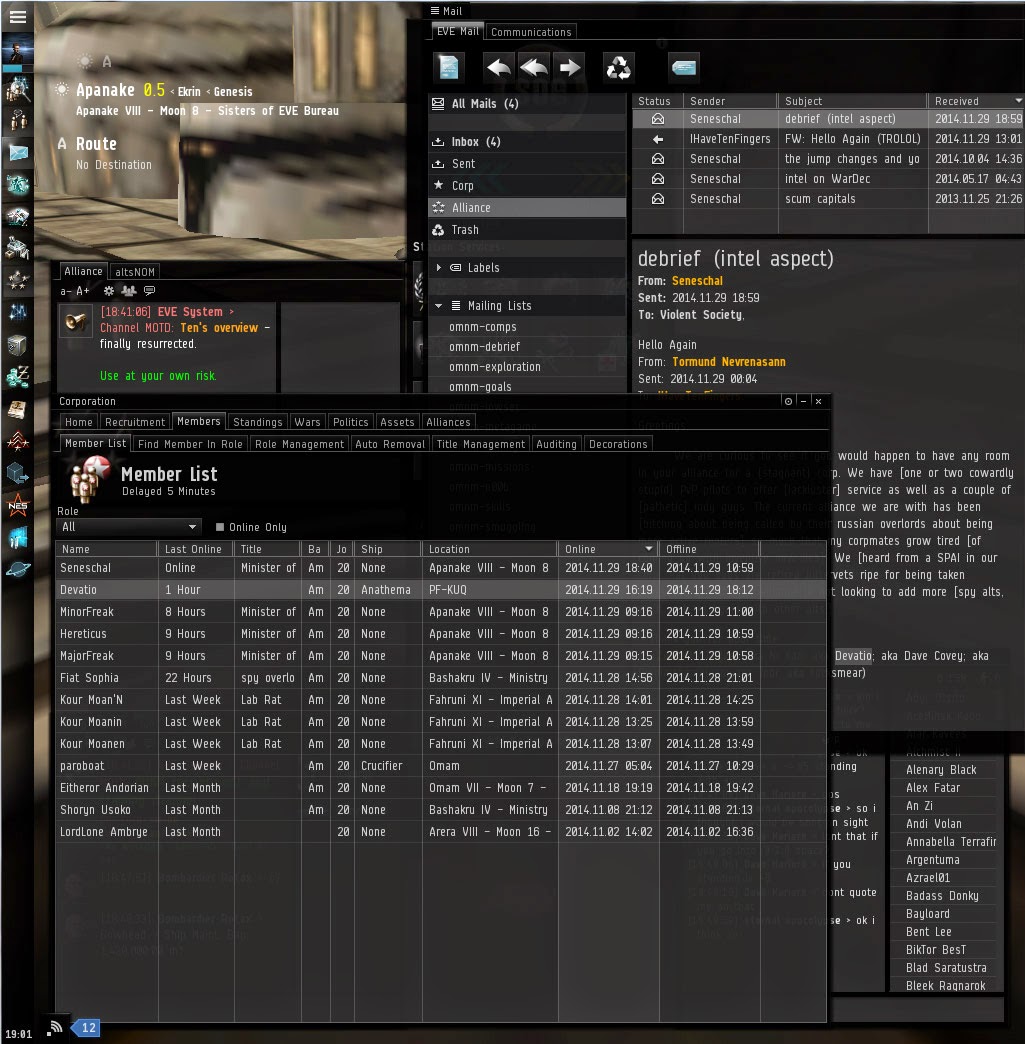Screen dimensions: 1025x1044
Task: Open the Assets safe icon in Neocom
Action: 17,344
